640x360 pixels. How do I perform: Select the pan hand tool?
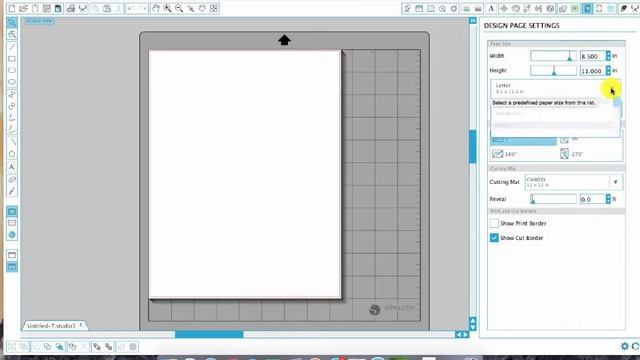(156, 8)
